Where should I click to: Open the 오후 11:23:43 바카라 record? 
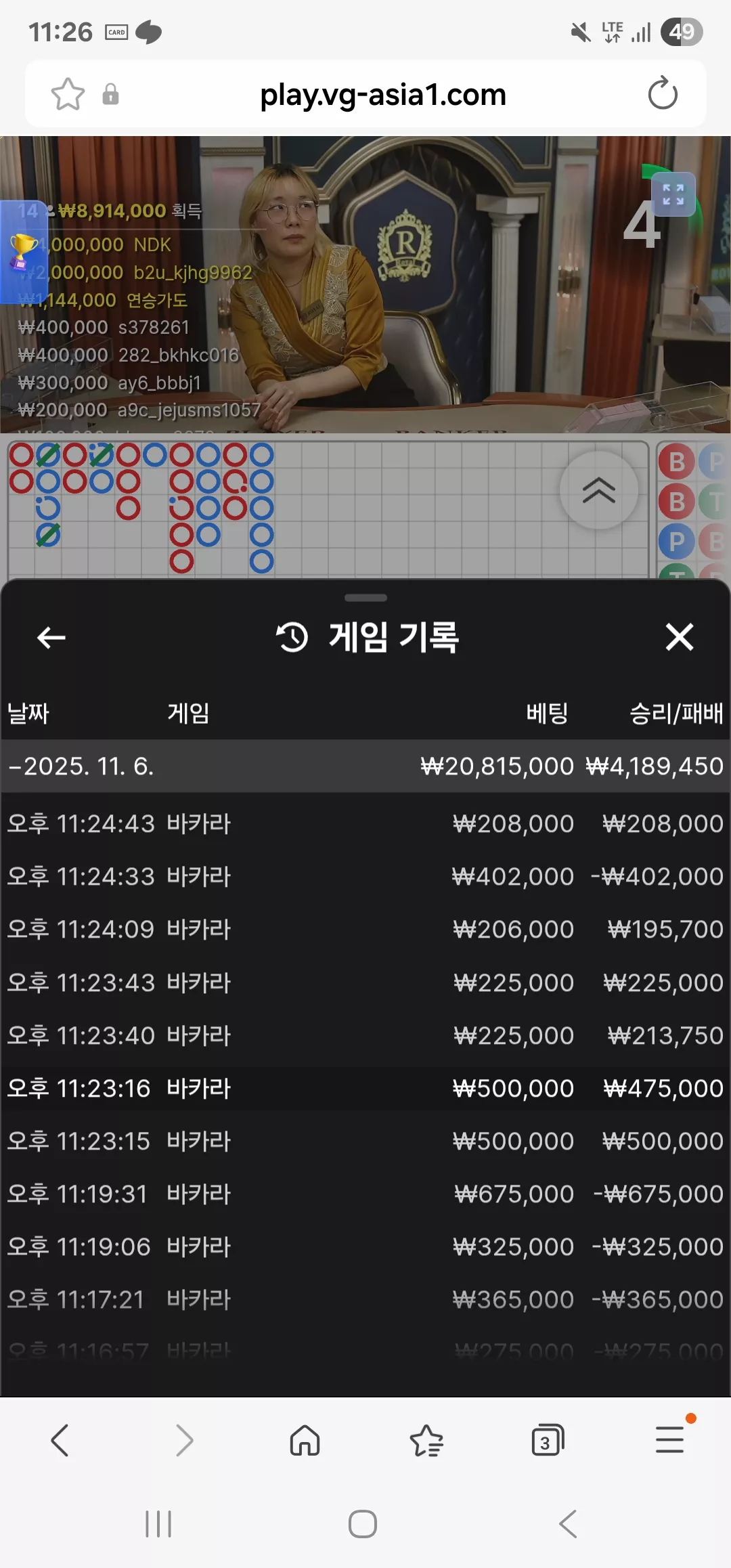tap(365, 982)
